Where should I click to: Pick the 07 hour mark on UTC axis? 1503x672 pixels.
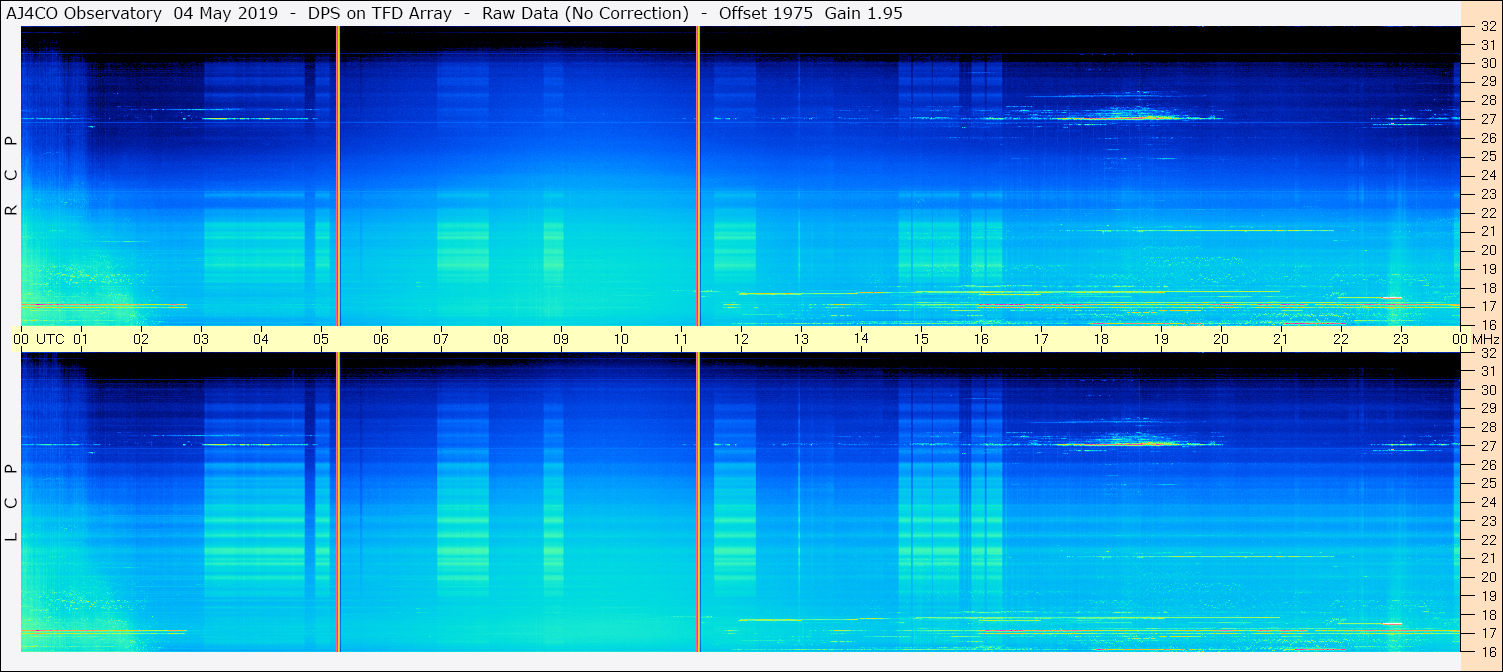441,339
